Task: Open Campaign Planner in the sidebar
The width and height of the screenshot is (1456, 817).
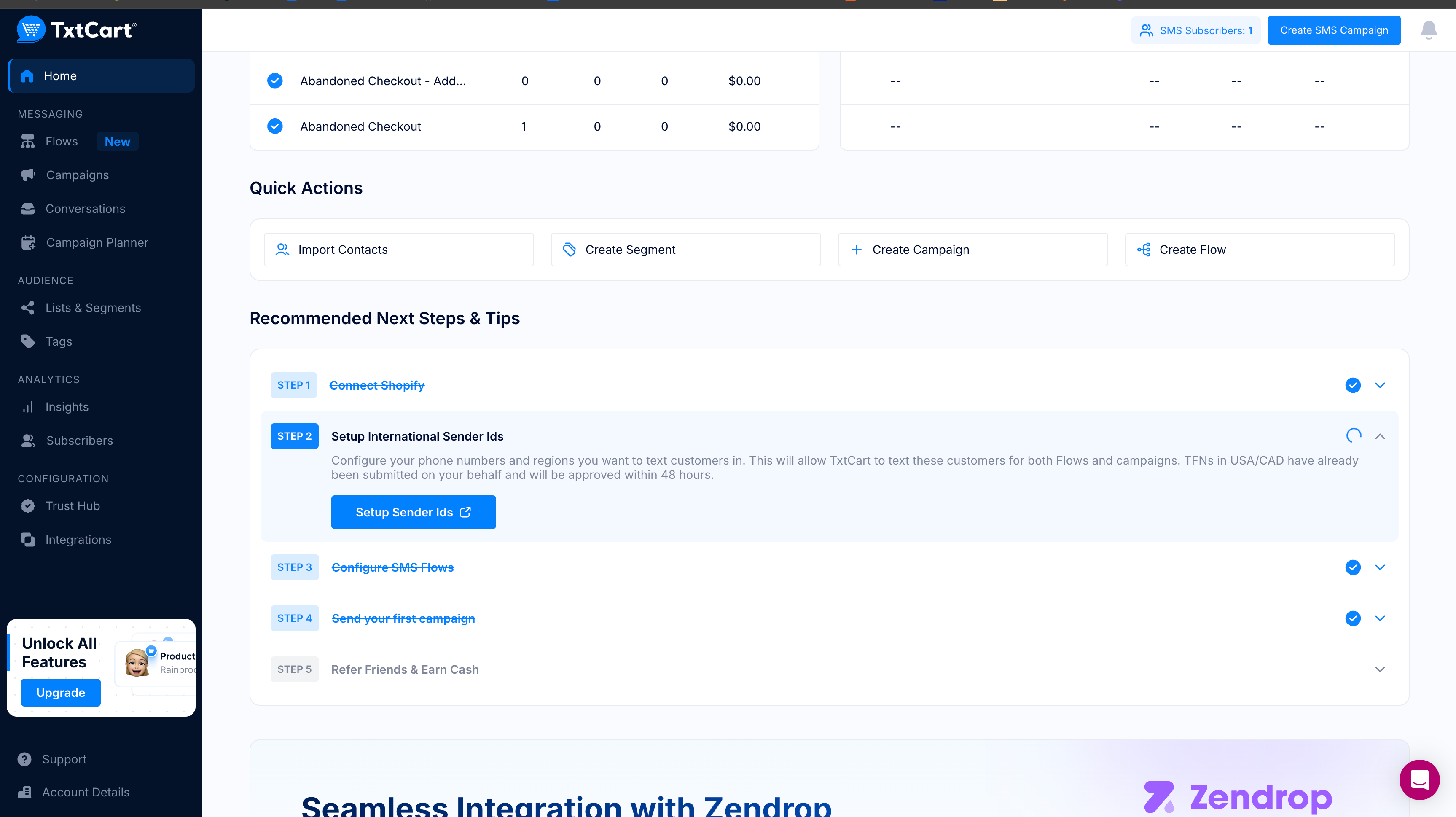Action: coord(97,242)
